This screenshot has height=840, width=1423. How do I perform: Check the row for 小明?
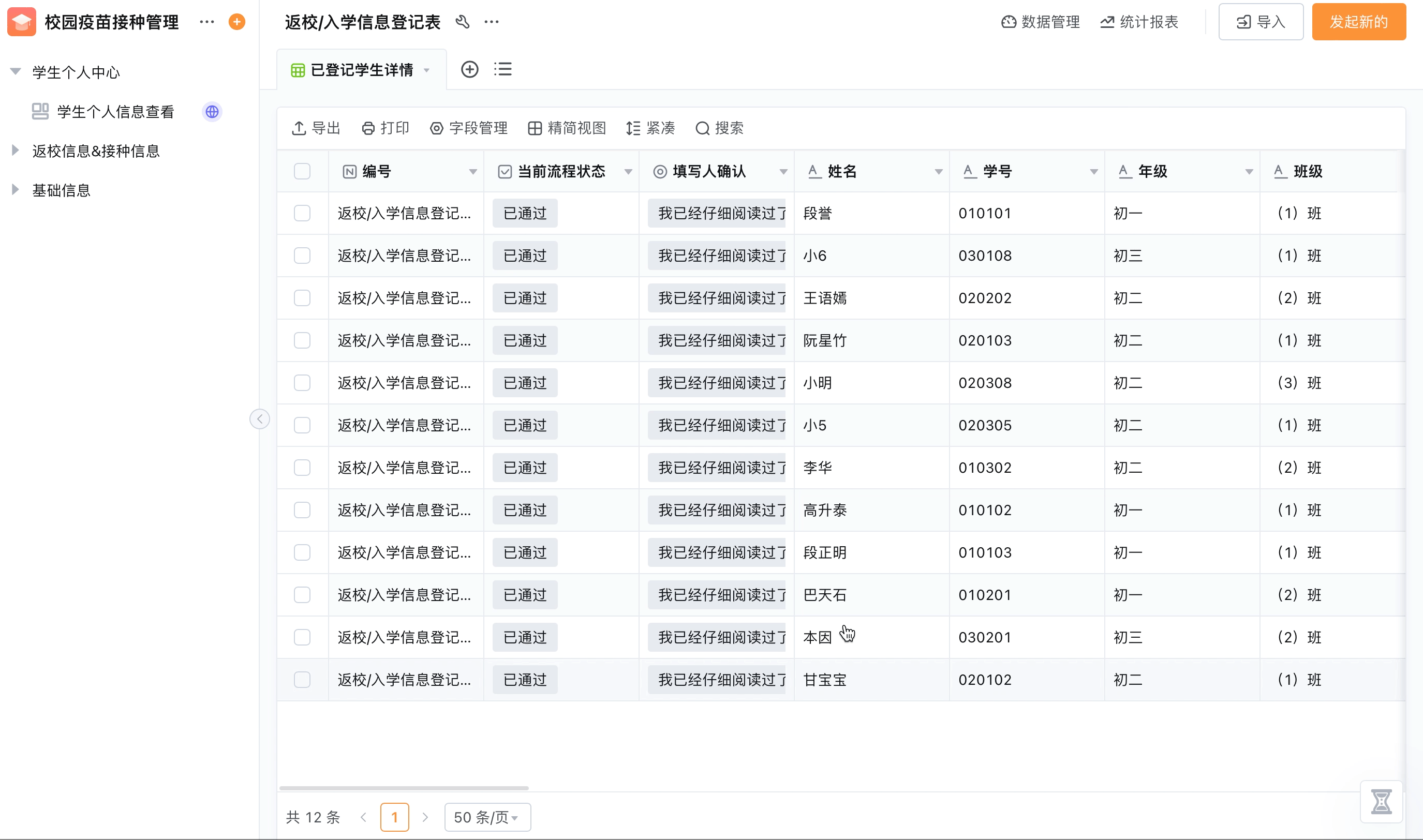point(302,383)
